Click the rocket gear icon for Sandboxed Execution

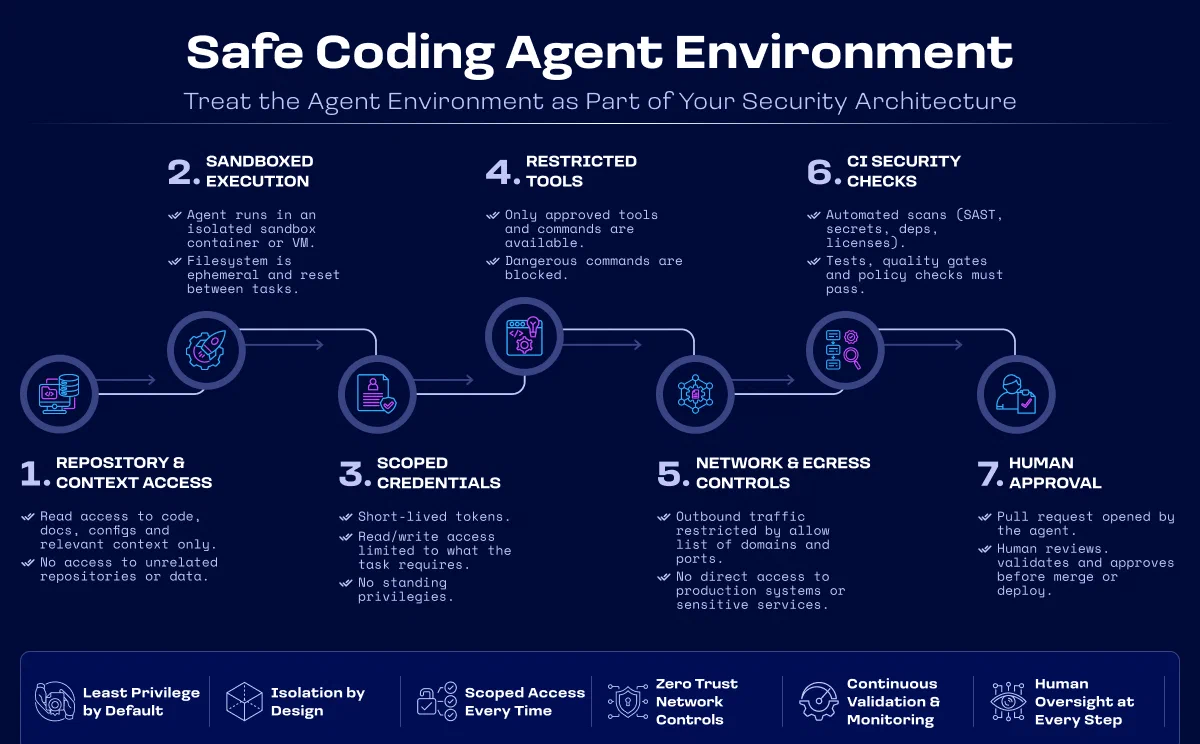click(x=206, y=349)
